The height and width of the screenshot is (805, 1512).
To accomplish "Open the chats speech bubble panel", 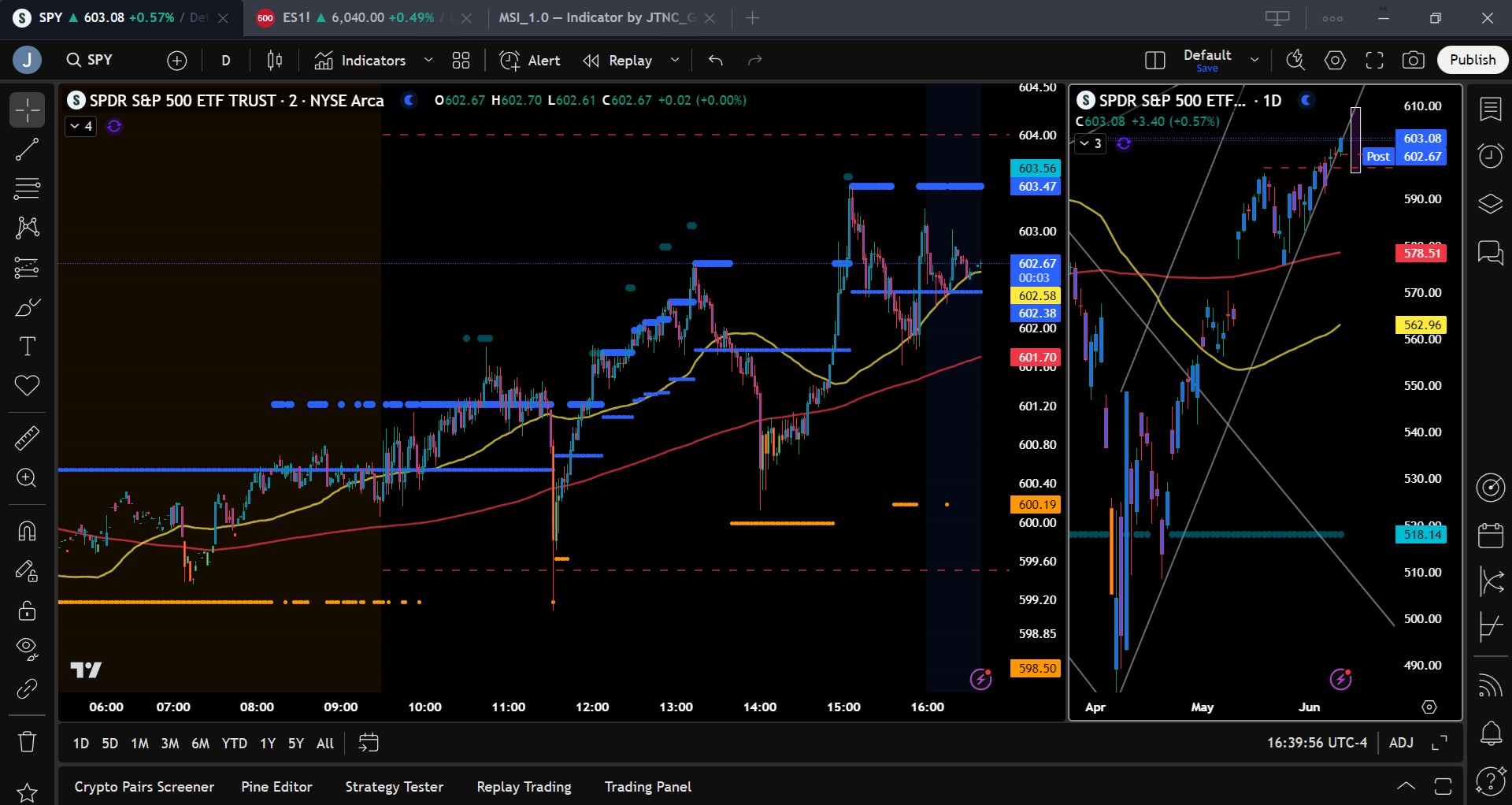I will [1490, 252].
